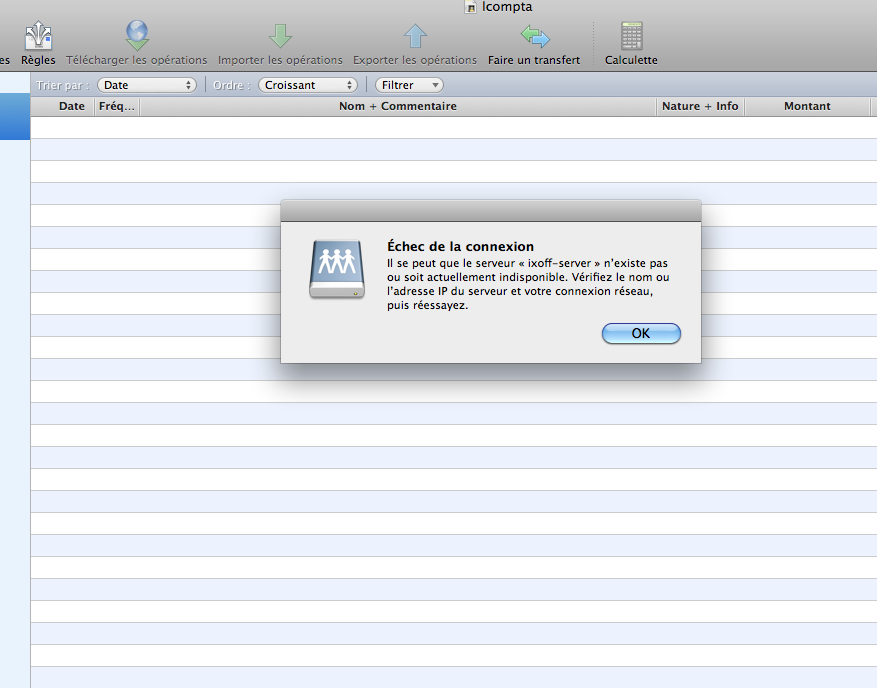Open the Filtrer popup menu
This screenshot has width=877, height=688.
point(410,85)
